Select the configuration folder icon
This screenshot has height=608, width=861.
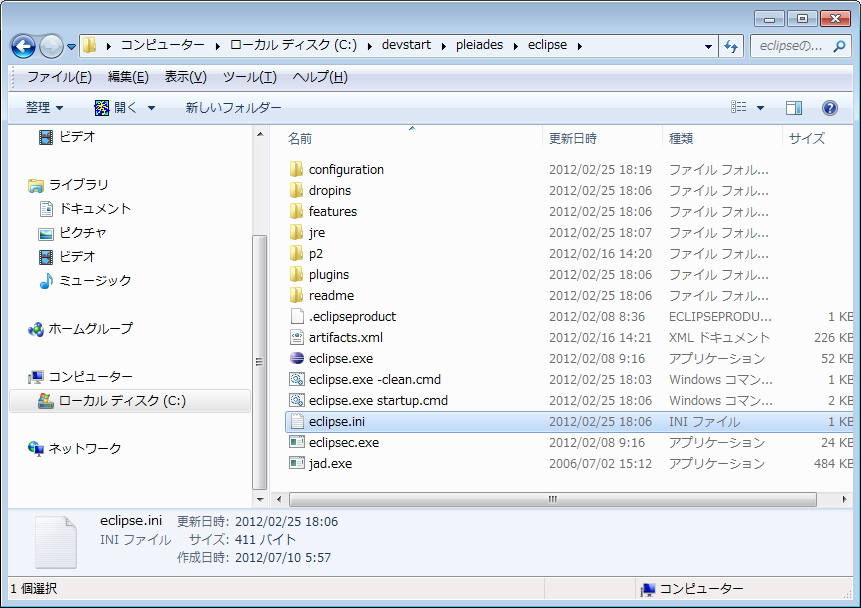(x=297, y=169)
